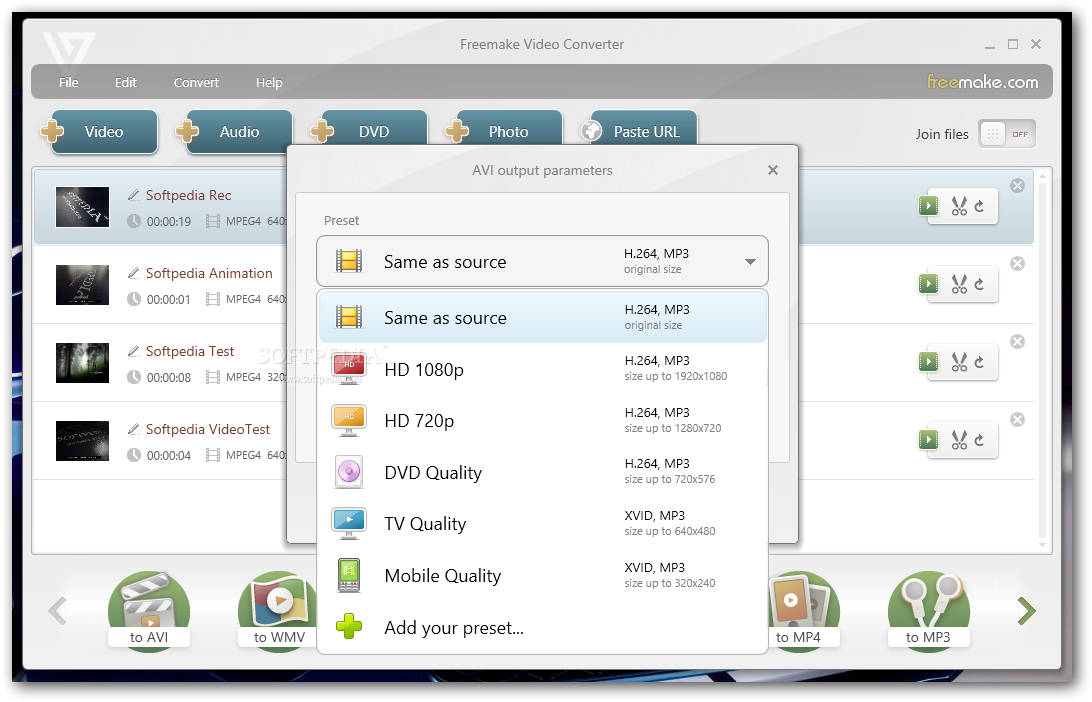
Task: Click the Softpedia Animation thumbnail
Action: click(82, 285)
